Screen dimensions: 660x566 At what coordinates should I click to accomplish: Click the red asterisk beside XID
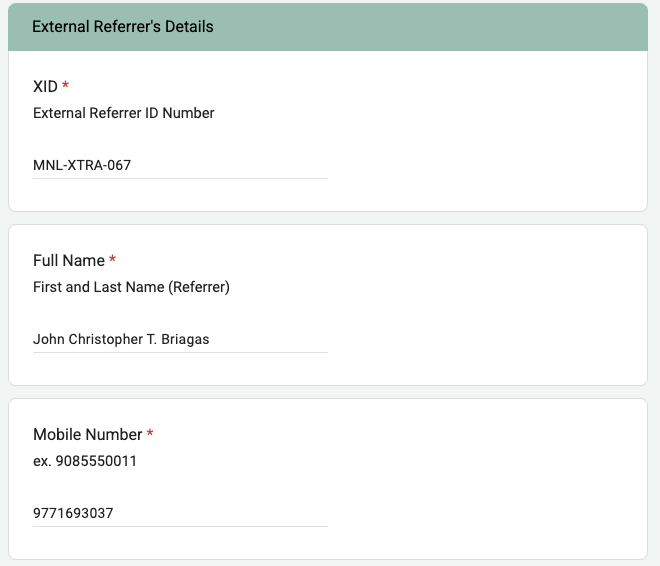(x=65, y=85)
